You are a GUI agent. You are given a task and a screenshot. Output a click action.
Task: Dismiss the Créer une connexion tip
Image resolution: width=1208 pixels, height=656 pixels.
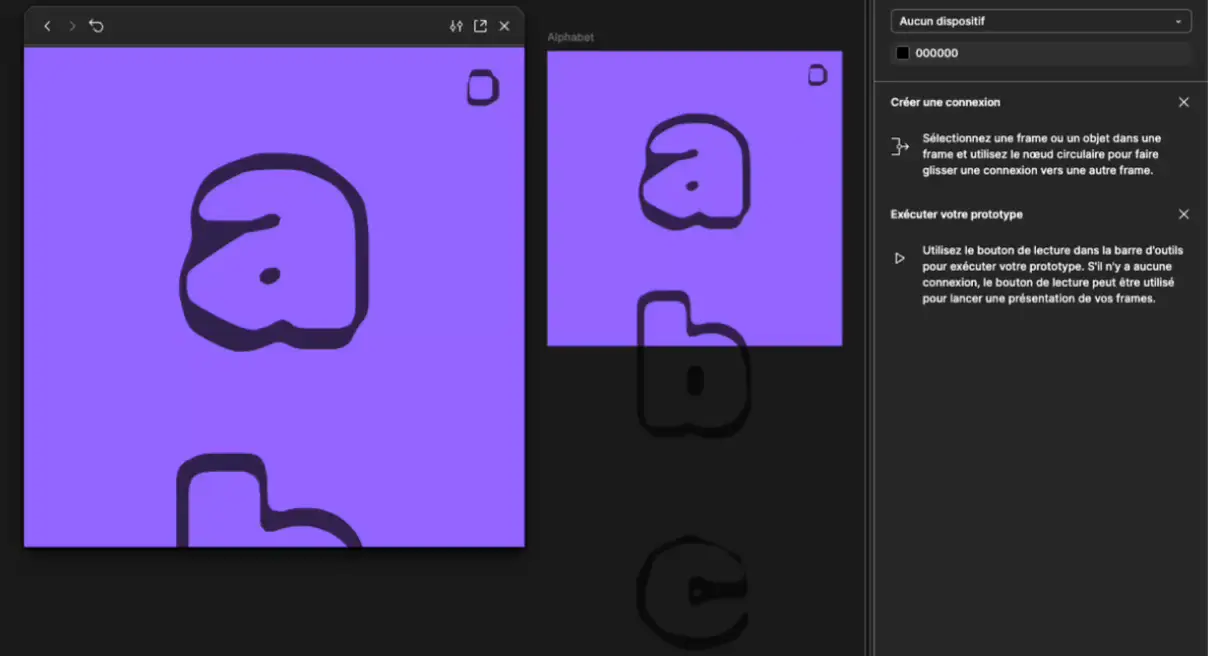[1184, 102]
